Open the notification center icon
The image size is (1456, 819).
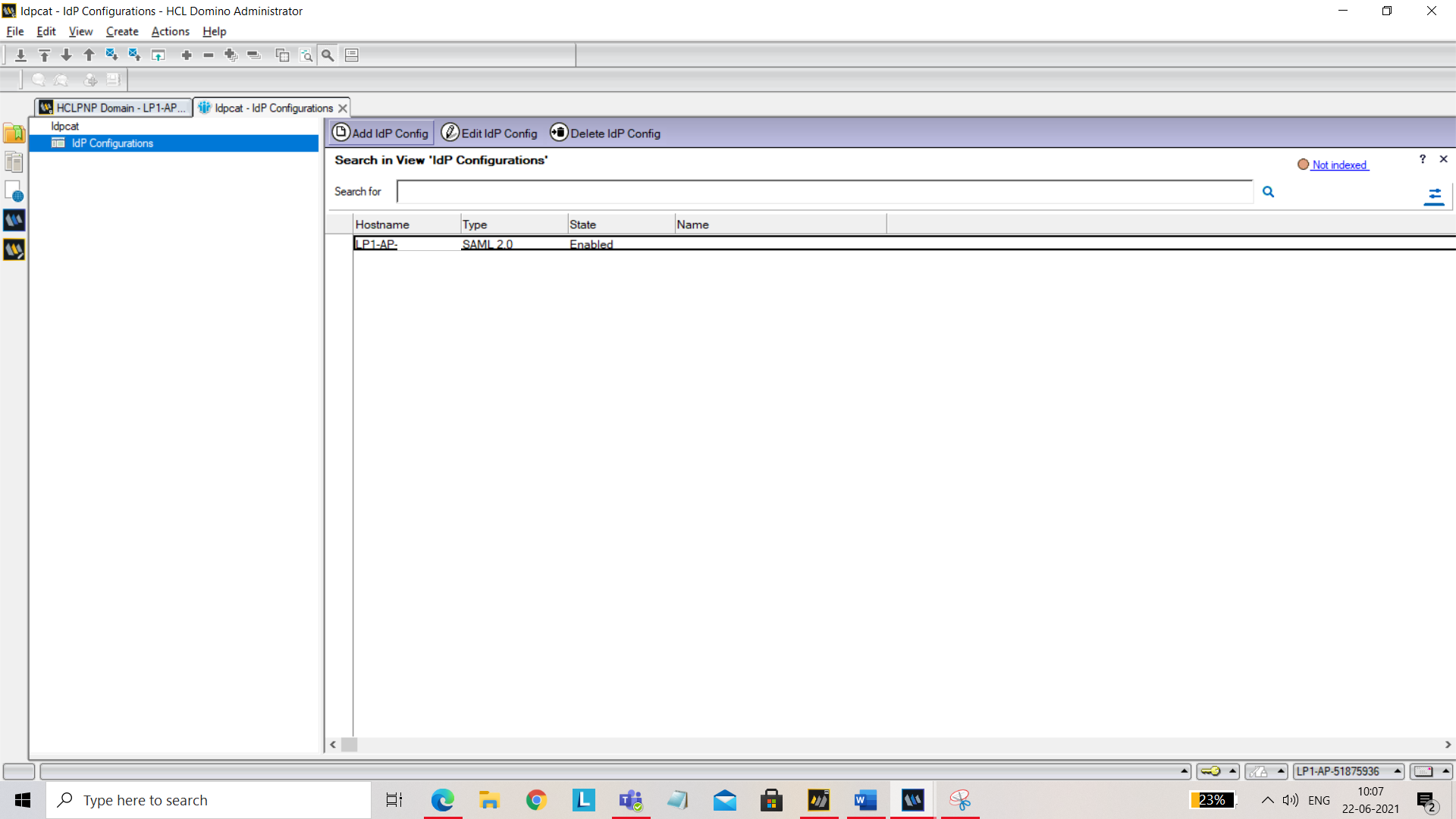click(x=1427, y=801)
